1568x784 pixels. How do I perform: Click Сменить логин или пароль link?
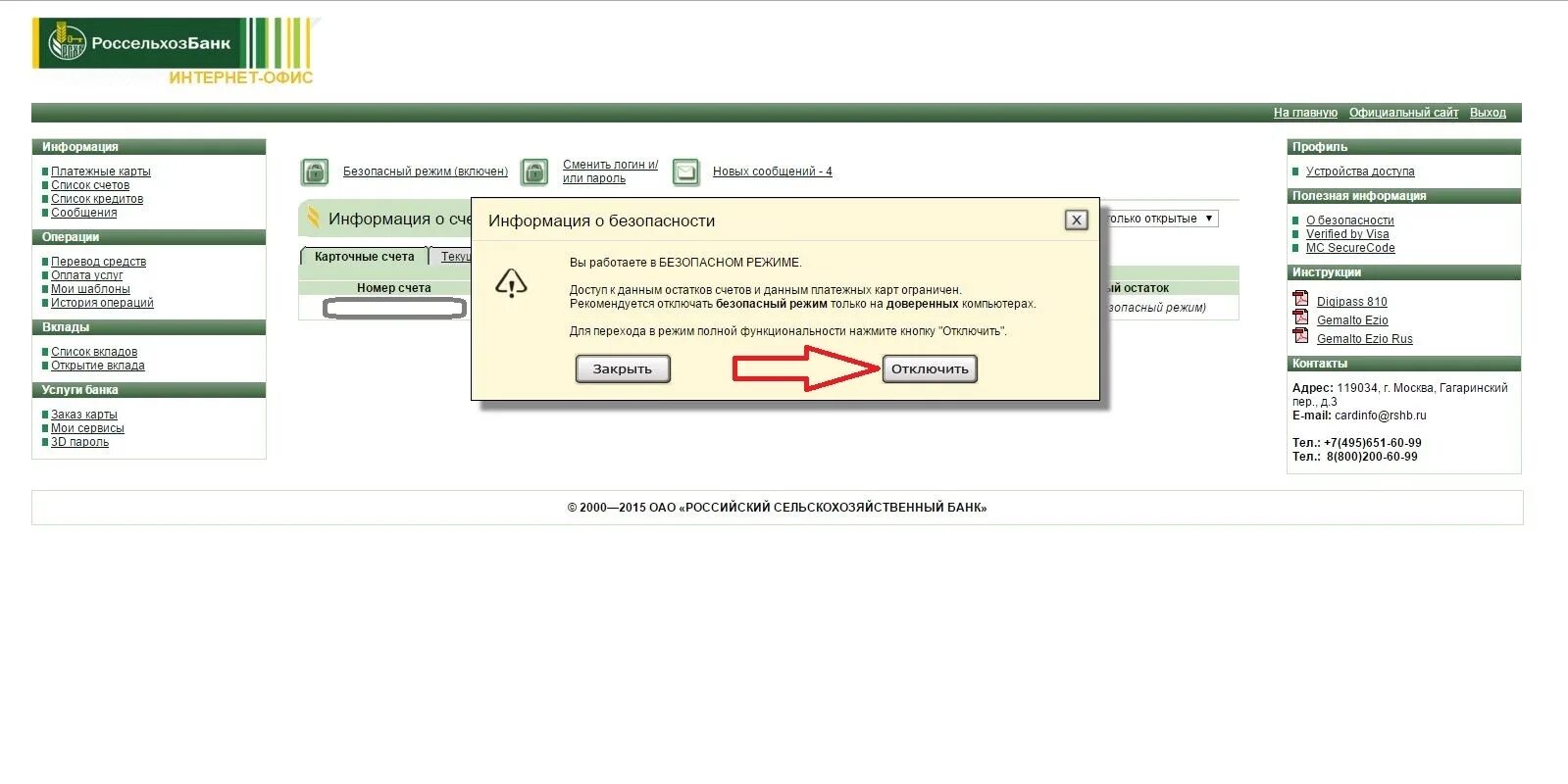[610, 171]
